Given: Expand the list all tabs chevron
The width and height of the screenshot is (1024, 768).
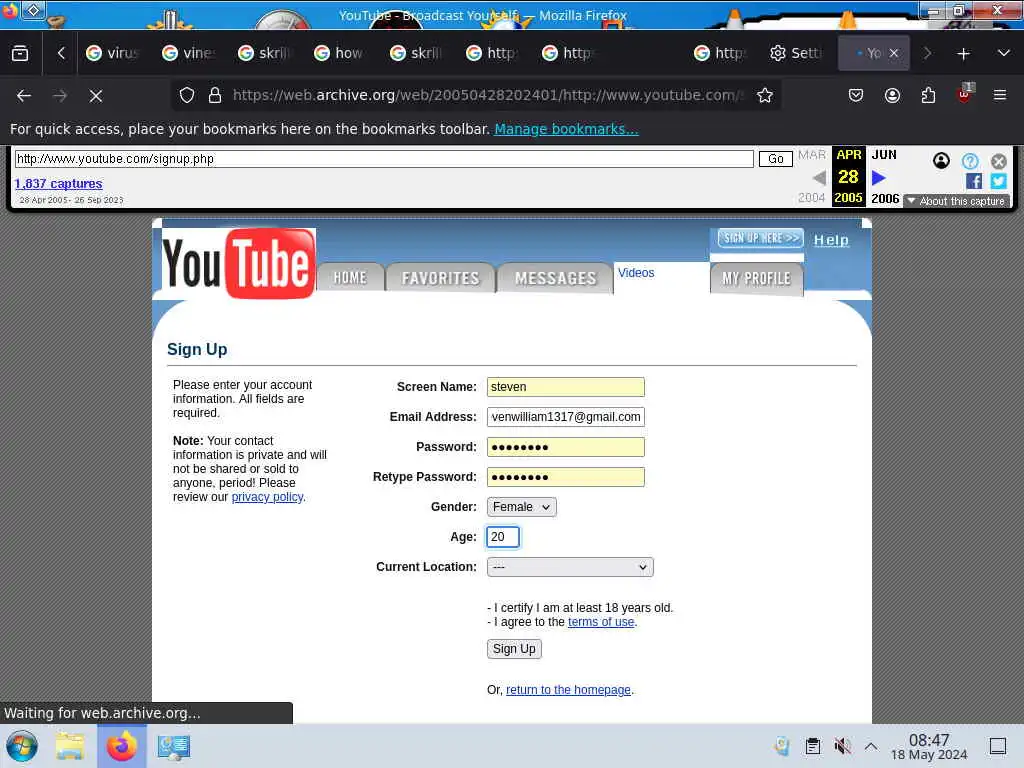Looking at the screenshot, I should [x=1004, y=54].
